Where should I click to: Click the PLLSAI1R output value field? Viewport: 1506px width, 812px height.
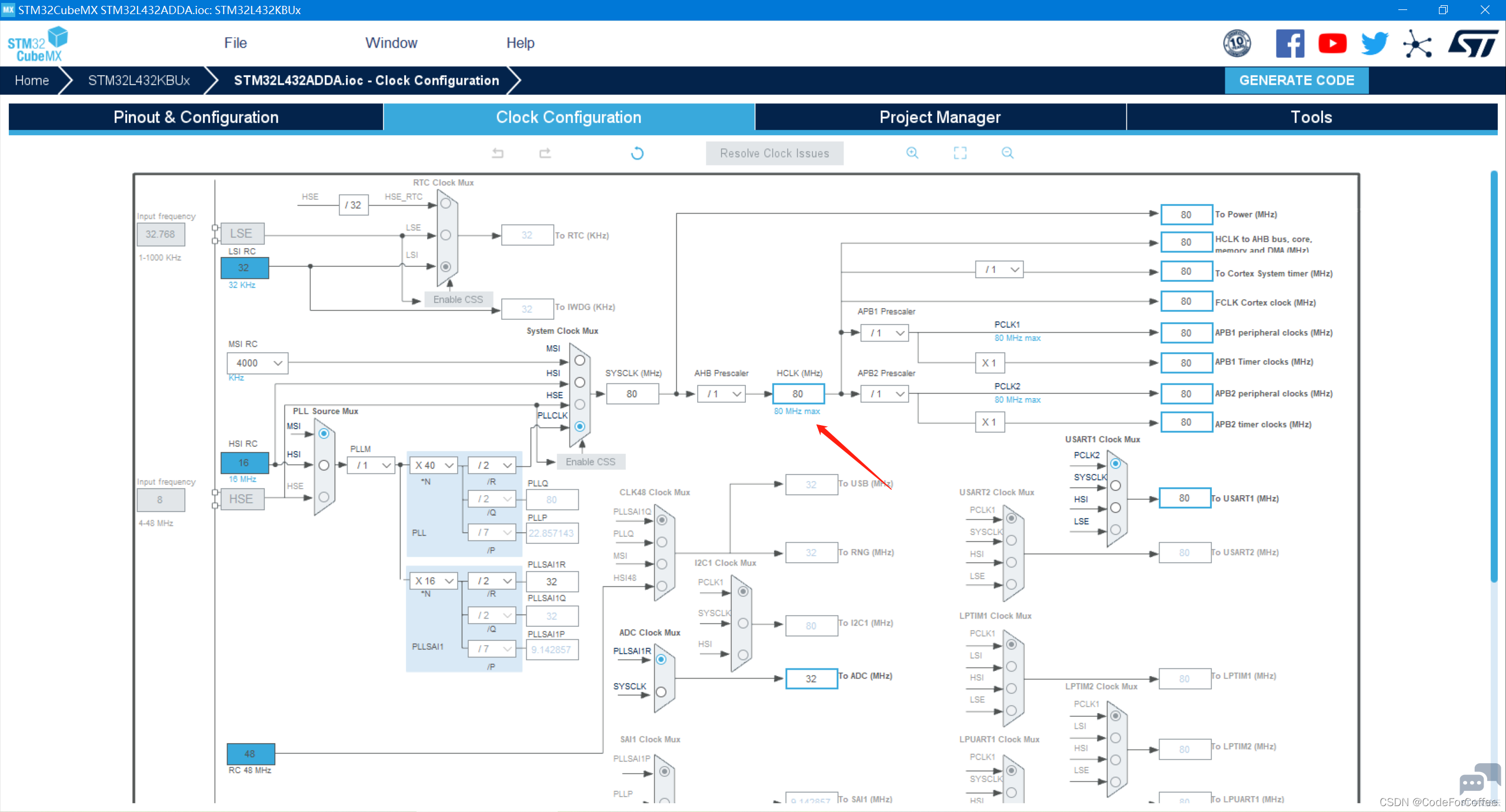(x=552, y=582)
